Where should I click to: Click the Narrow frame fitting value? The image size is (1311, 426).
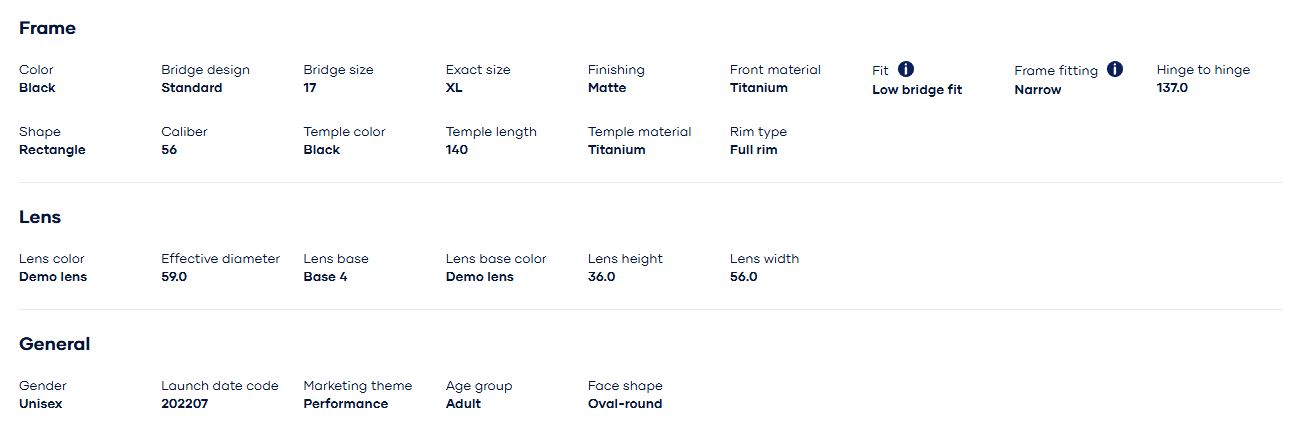click(x=1037, y=90)
